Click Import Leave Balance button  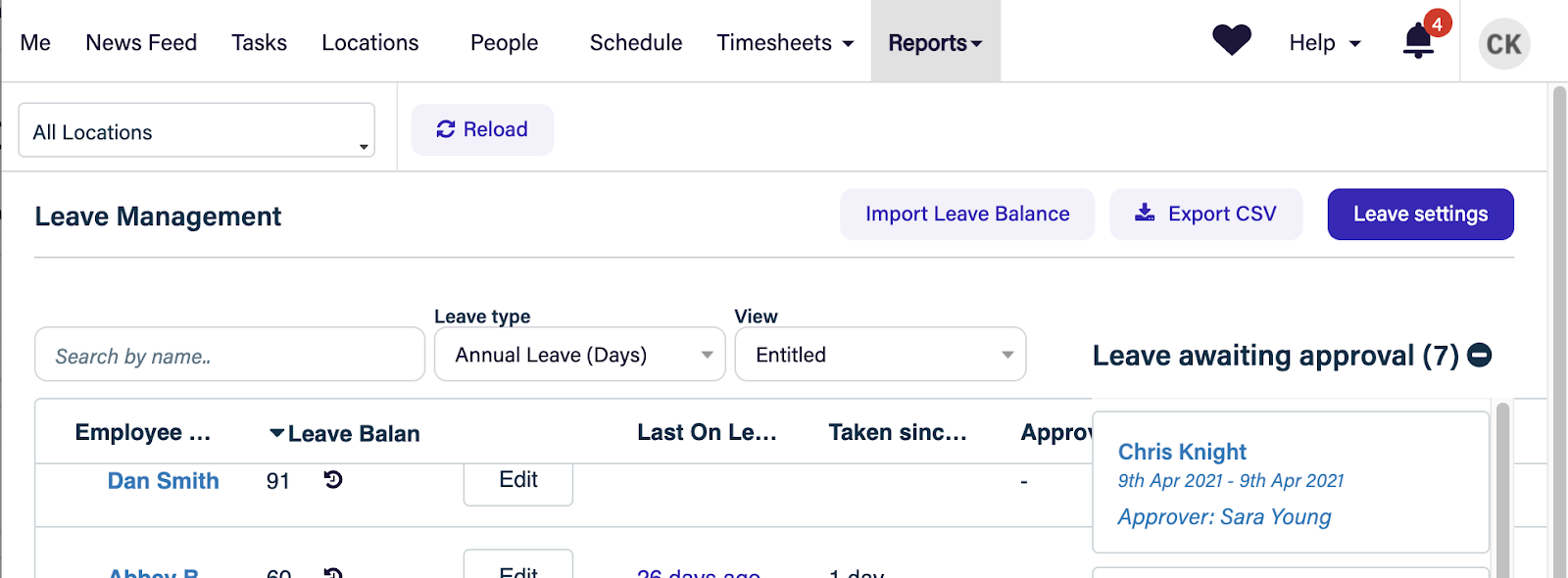pyautogui.click(x=967, y=214)
